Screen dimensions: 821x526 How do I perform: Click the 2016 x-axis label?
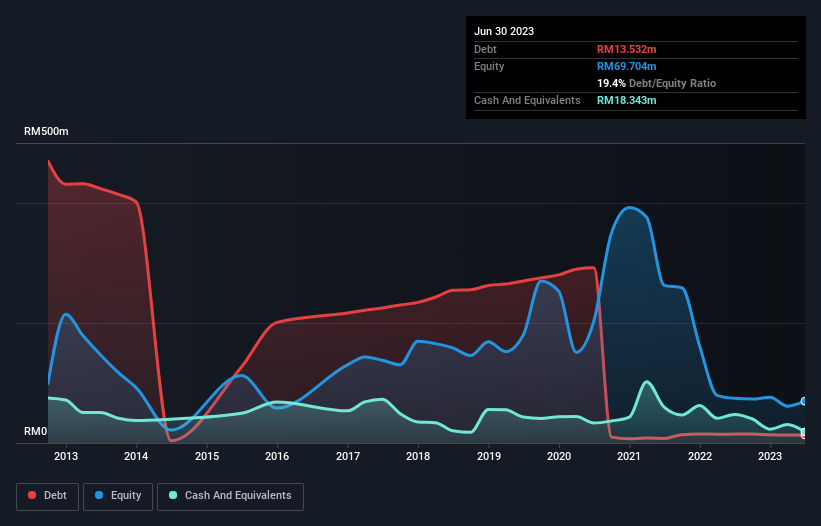[x=277, y=456]
